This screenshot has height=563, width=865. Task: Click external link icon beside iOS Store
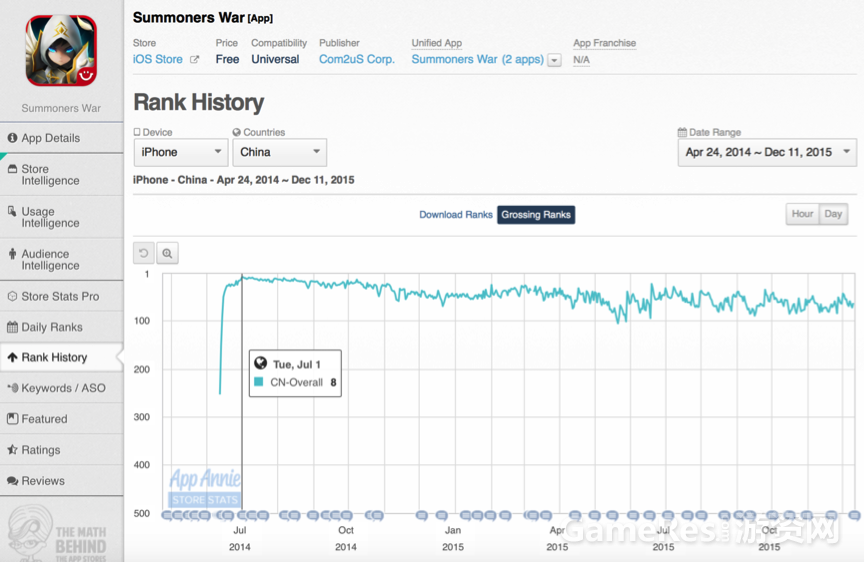pyautogui.click(x=194, y=60)
